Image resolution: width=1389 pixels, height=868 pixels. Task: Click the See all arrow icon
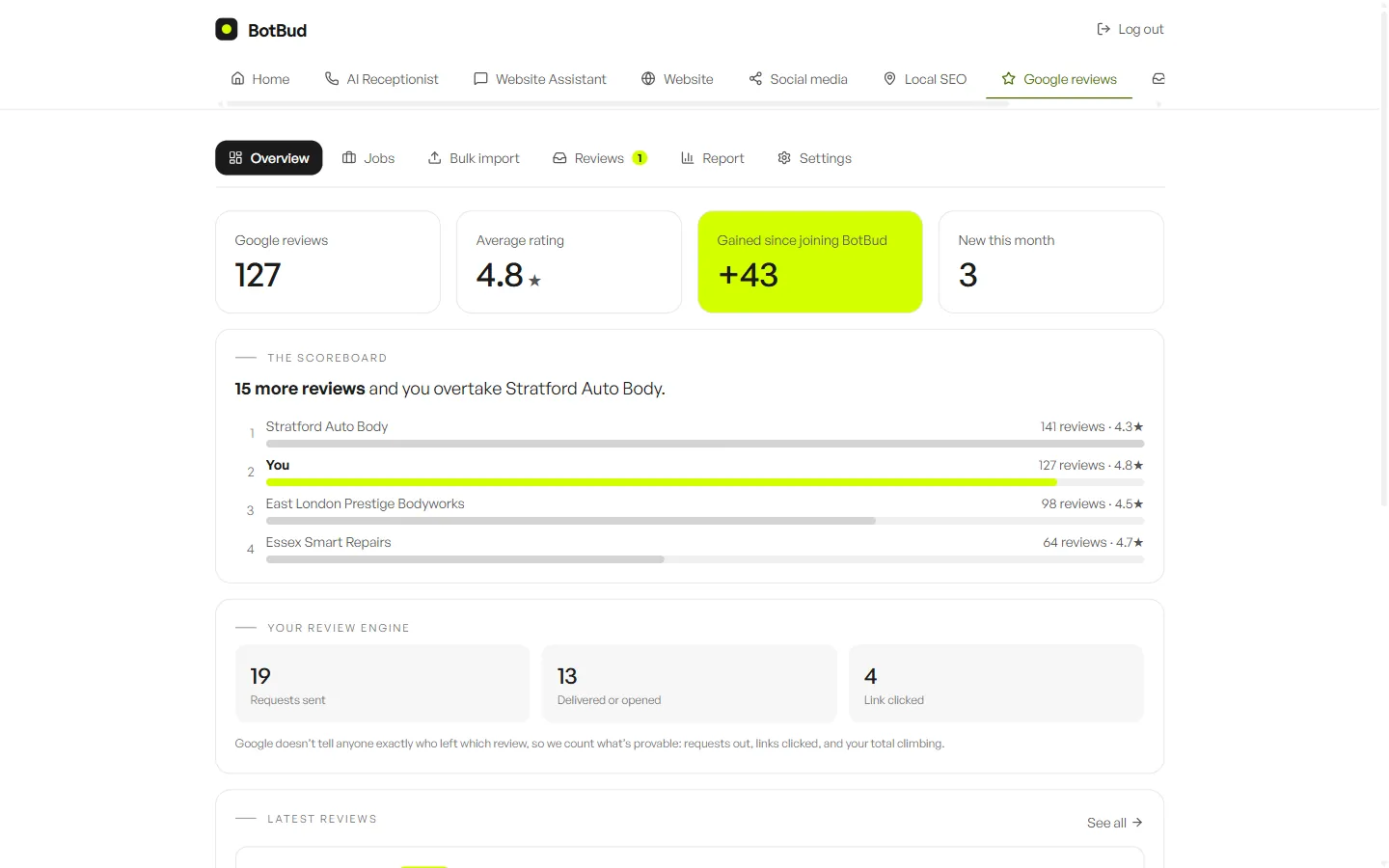point(1137,823)
